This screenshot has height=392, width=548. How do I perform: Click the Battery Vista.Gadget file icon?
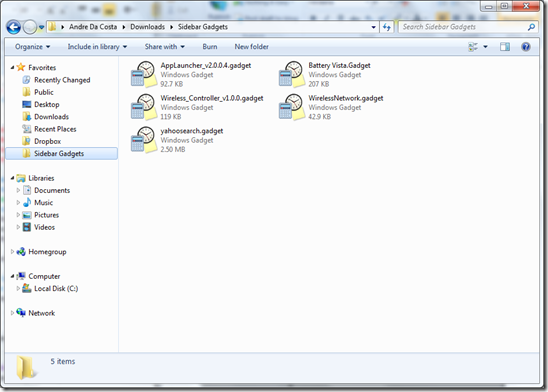point(291,74)
